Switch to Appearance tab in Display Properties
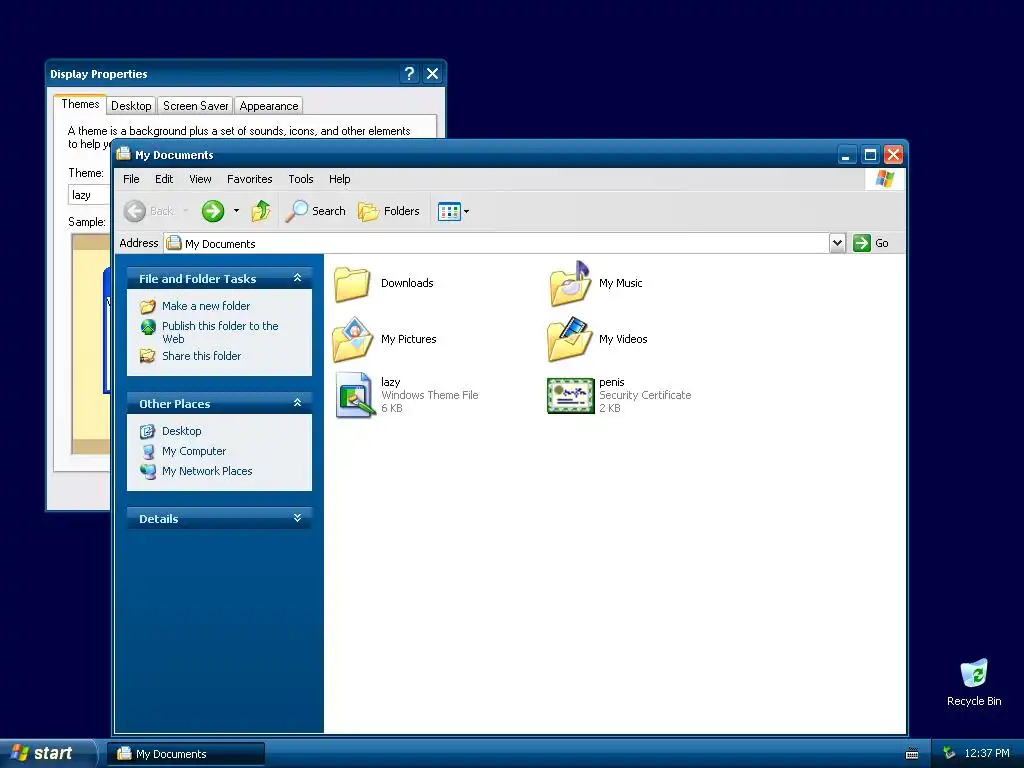The height and width of the screenshot is (768, 1024). (268, 106)
